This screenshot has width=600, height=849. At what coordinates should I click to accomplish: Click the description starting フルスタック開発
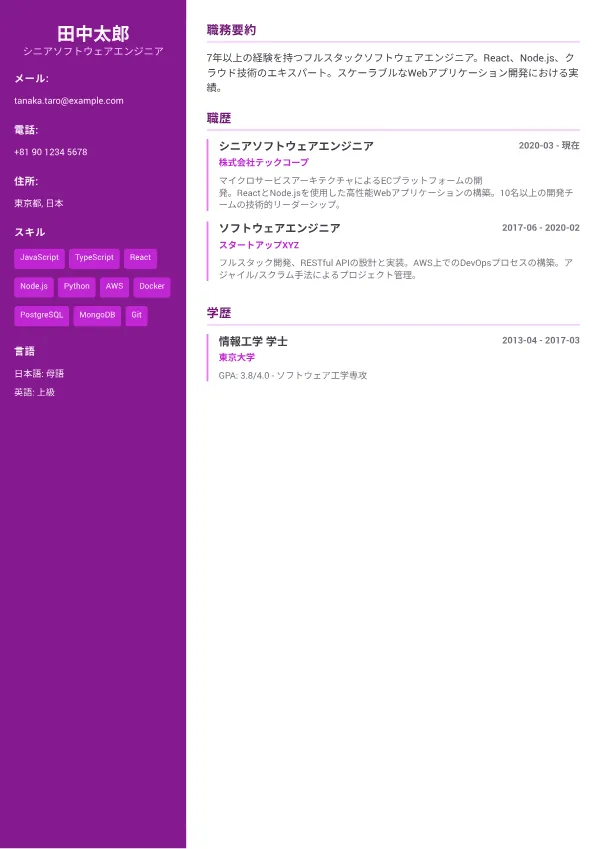tap(396, 269)
